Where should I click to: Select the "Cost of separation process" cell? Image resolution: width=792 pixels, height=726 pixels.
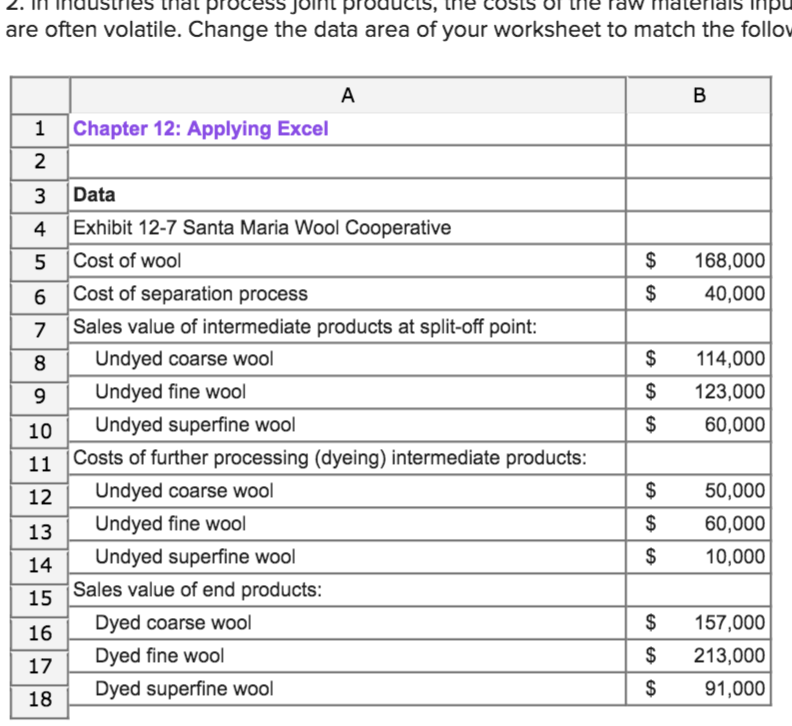(348, 294)
